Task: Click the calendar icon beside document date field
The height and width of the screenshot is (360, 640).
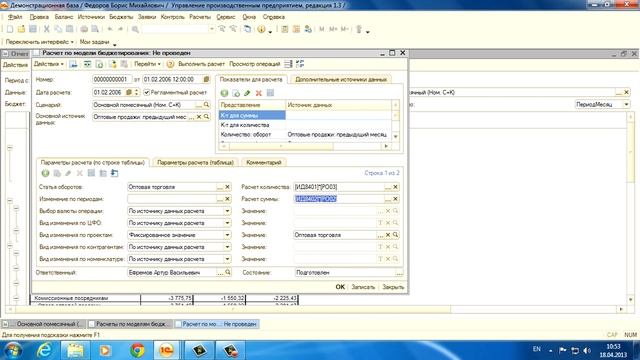Action: click(x=206, y=79)
